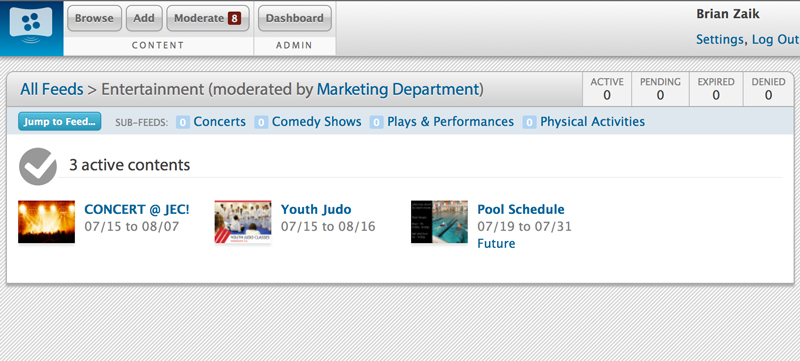This screenshot has height=361, width=800.
Task: Click the Future link under Pool Schedule
Action: 496,244
